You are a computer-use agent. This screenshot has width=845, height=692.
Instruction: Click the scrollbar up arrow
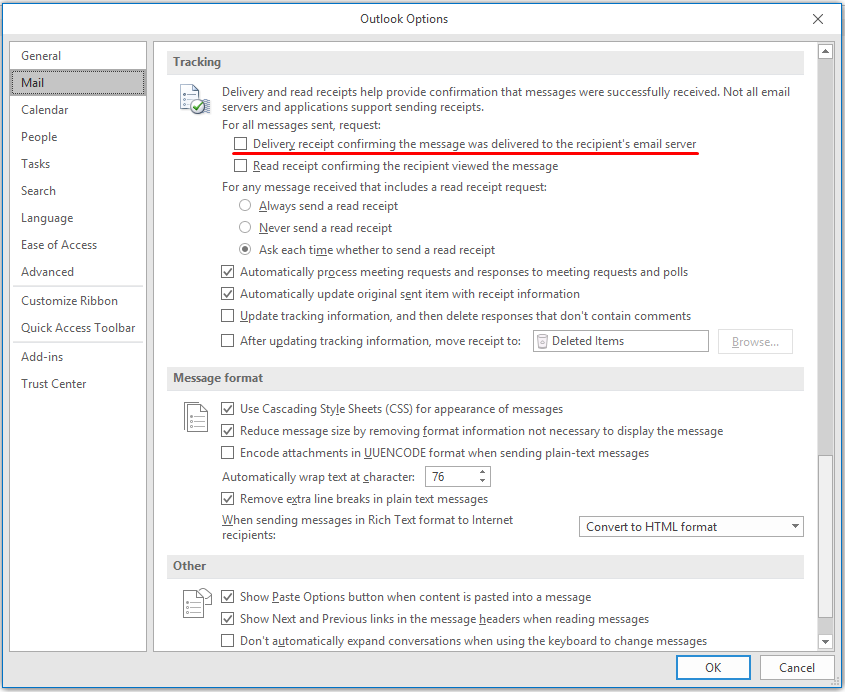pyautogui.click(x=825, y=51)
